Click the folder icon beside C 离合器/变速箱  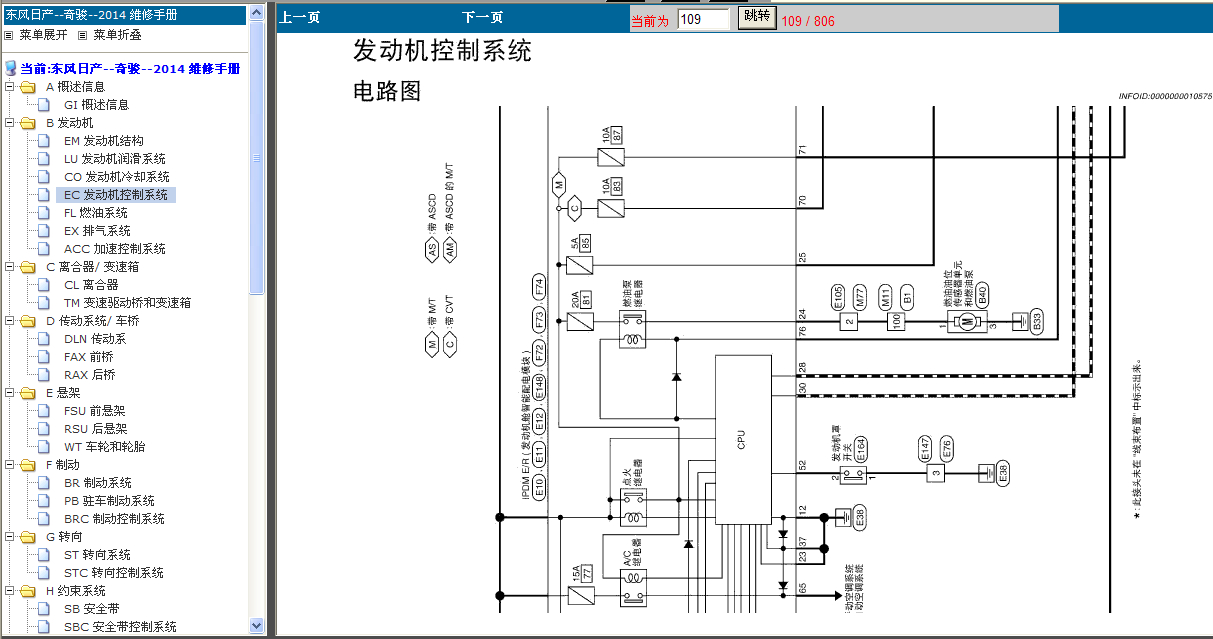click(27, 267)
